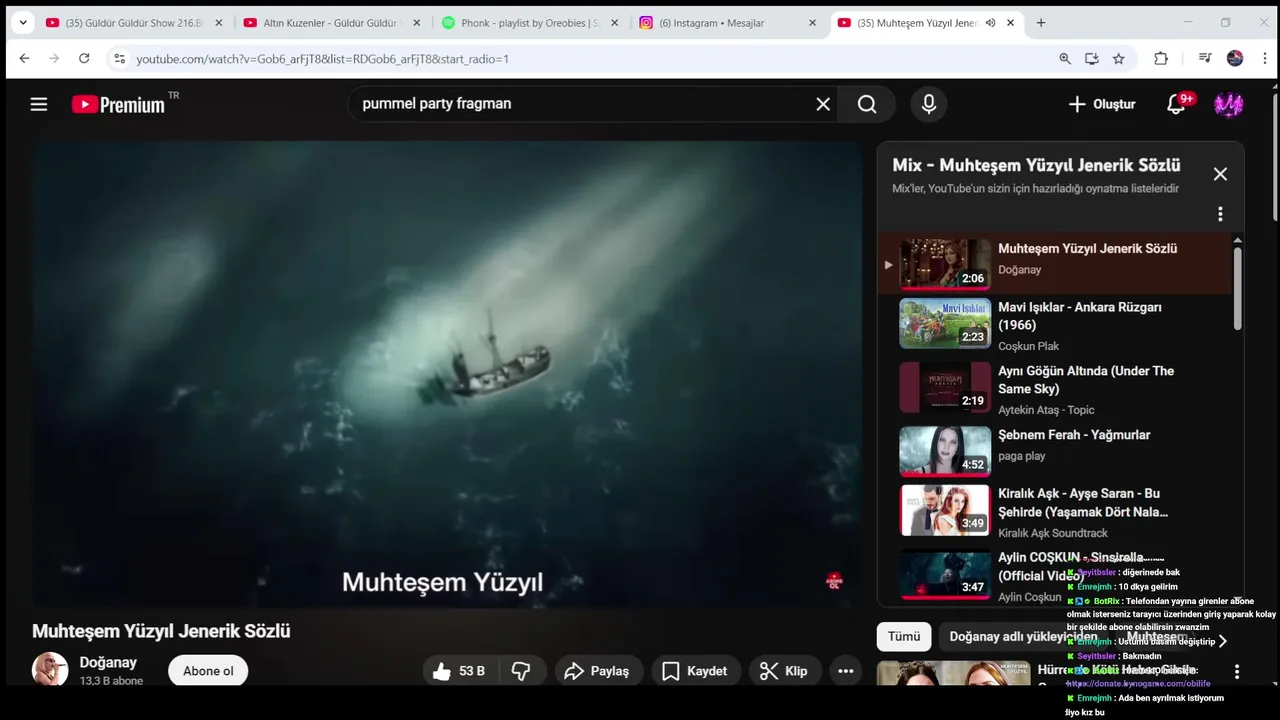Click the magnifier search button

[x=867, y=104]
